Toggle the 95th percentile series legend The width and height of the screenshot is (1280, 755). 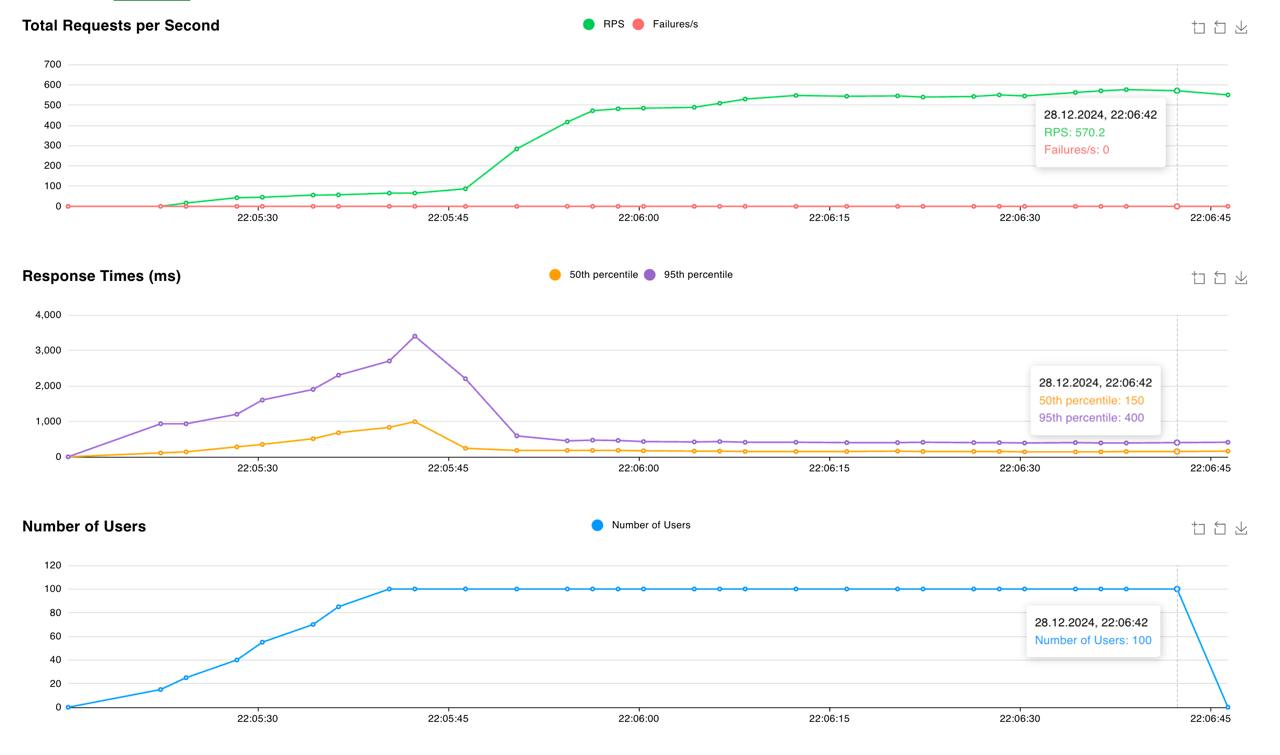click(x=688, y=275)
